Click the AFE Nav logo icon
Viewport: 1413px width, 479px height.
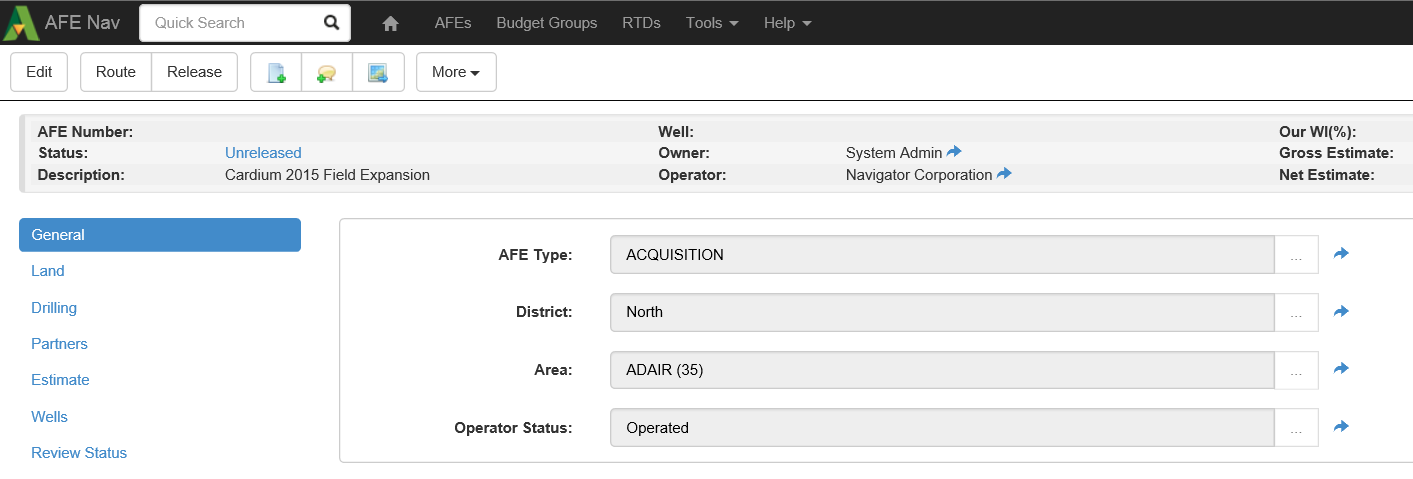[x=20, y=23]
